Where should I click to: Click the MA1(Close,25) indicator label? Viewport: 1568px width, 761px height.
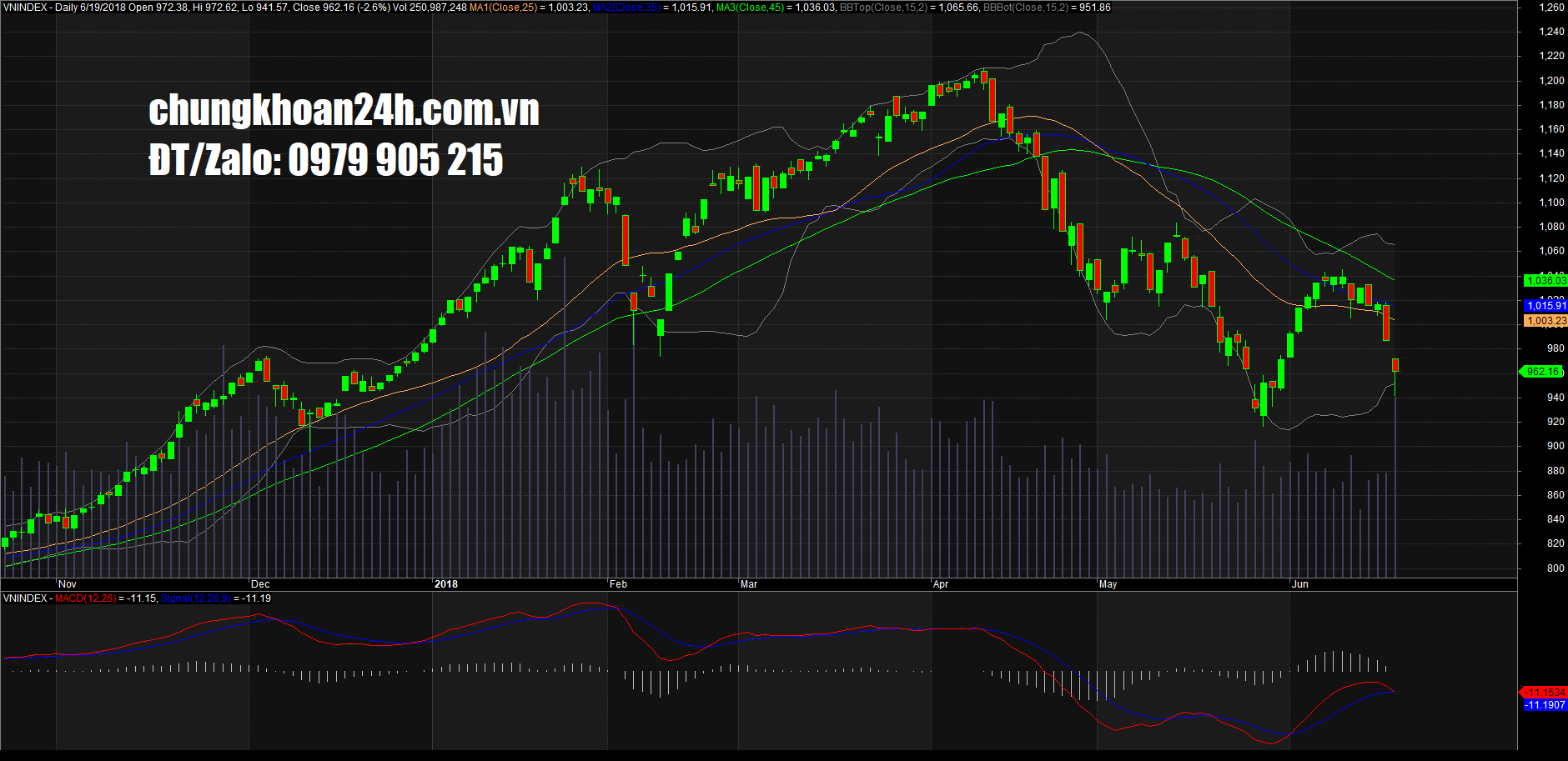(x=503, y=8)
